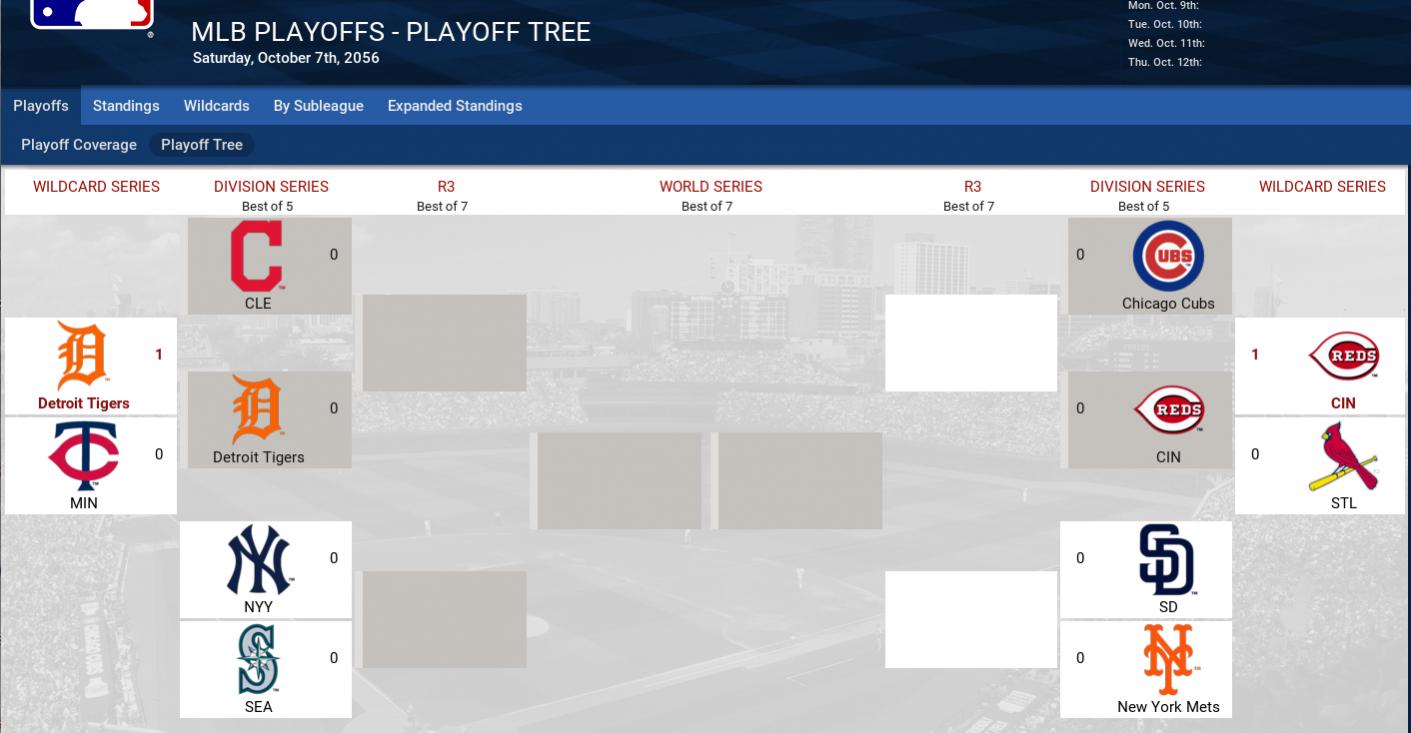Select the Playoff Tree sub-tab
Screen dimensions: 1411x733
[x=202, y=145]
